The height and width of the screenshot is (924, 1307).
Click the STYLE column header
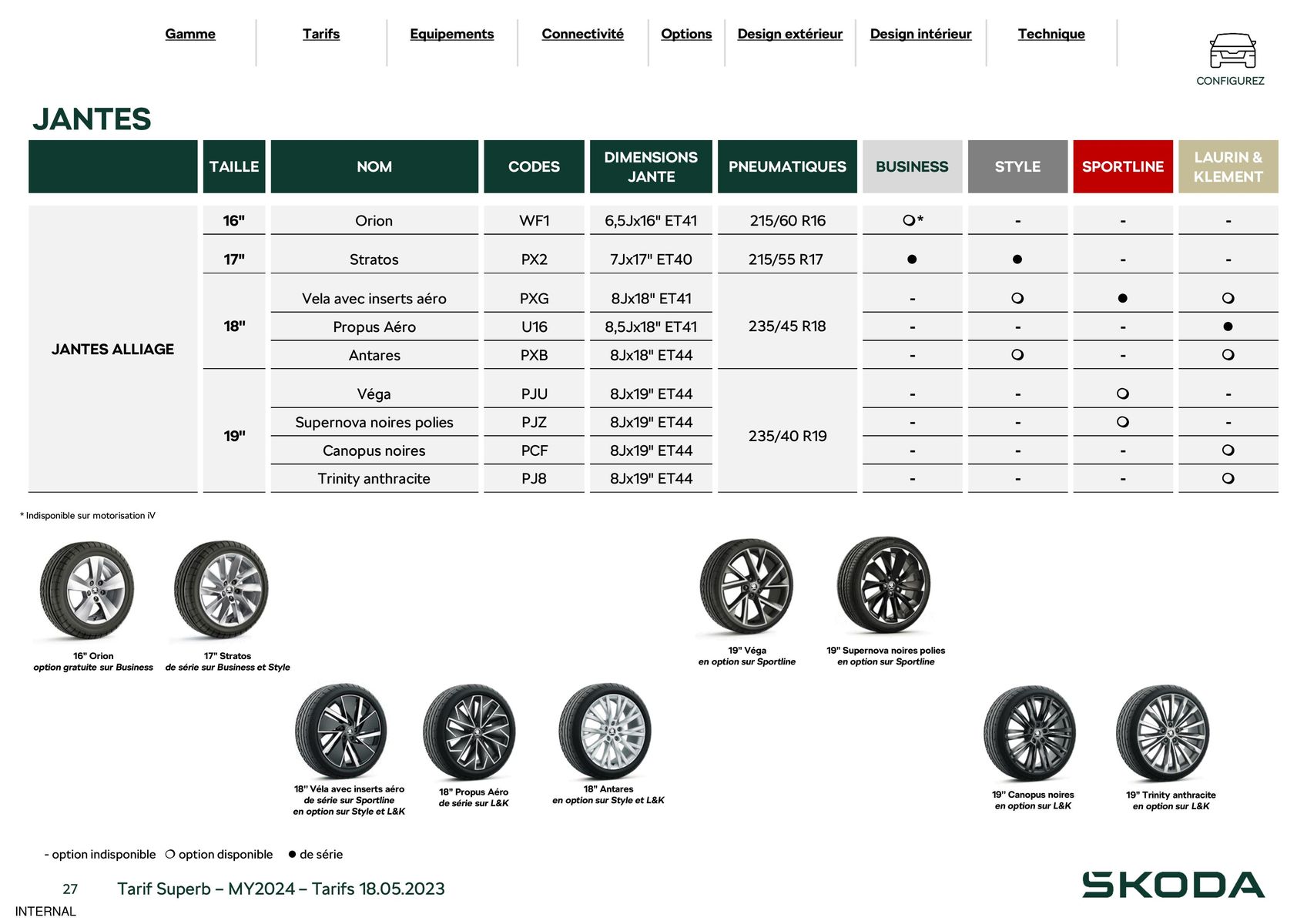tap(1017, 166)
